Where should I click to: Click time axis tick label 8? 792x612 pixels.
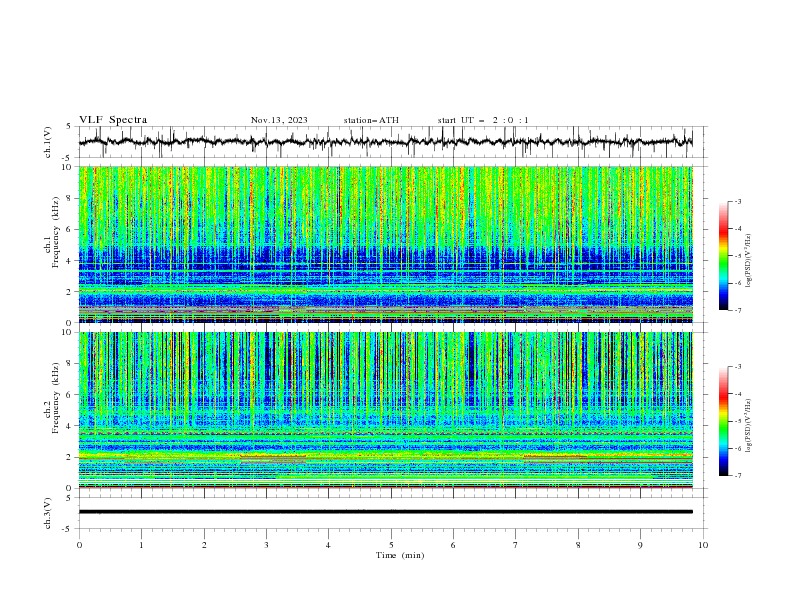pos(578,545)
